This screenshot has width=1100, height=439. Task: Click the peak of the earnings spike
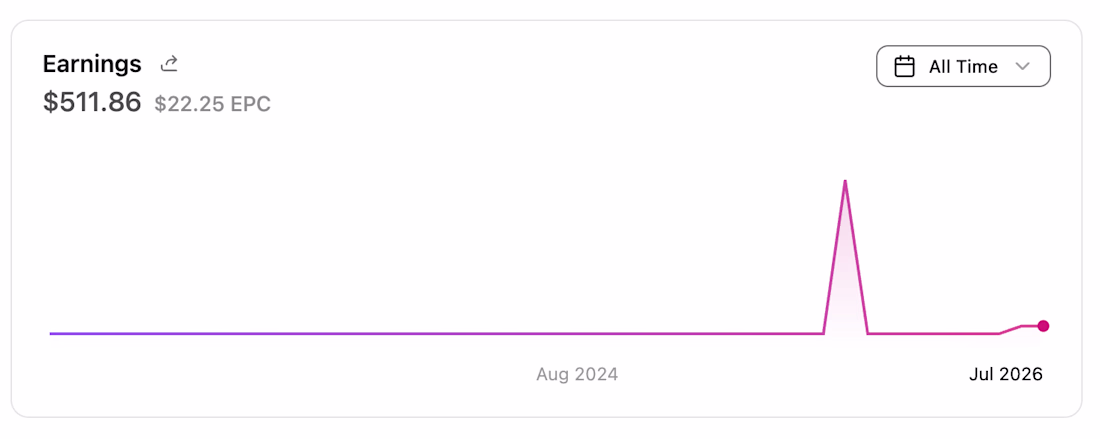tap(845, 182)
